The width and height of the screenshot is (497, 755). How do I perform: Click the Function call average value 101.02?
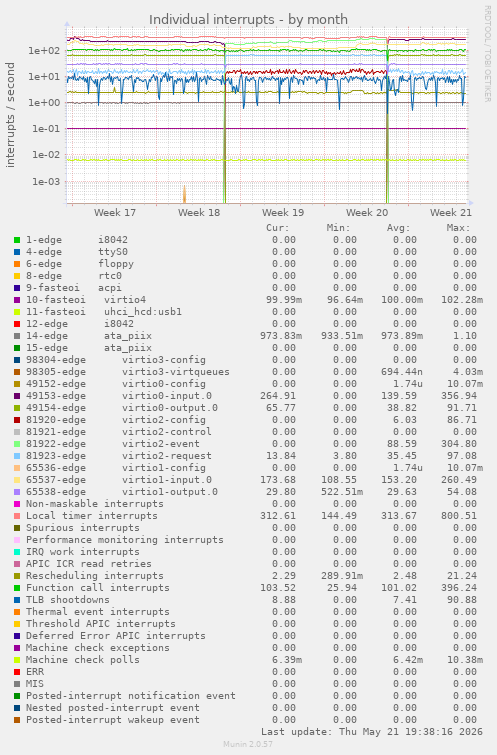(x=399, y=588)
